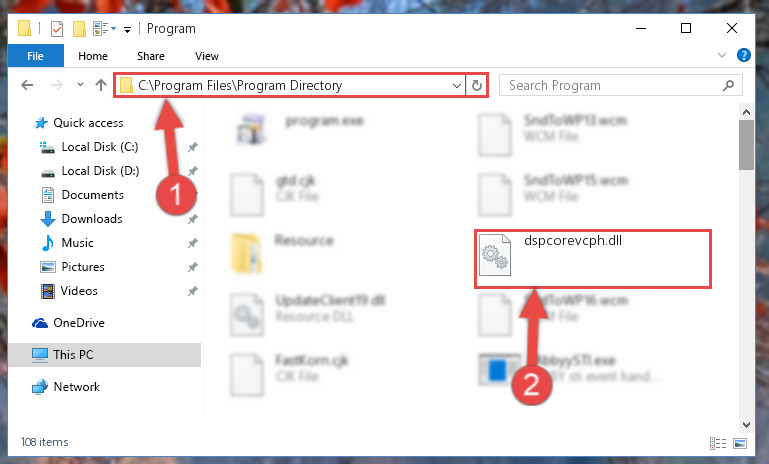Expand the address bar history dropdown
Screen dimensions: 769x464
457,86
